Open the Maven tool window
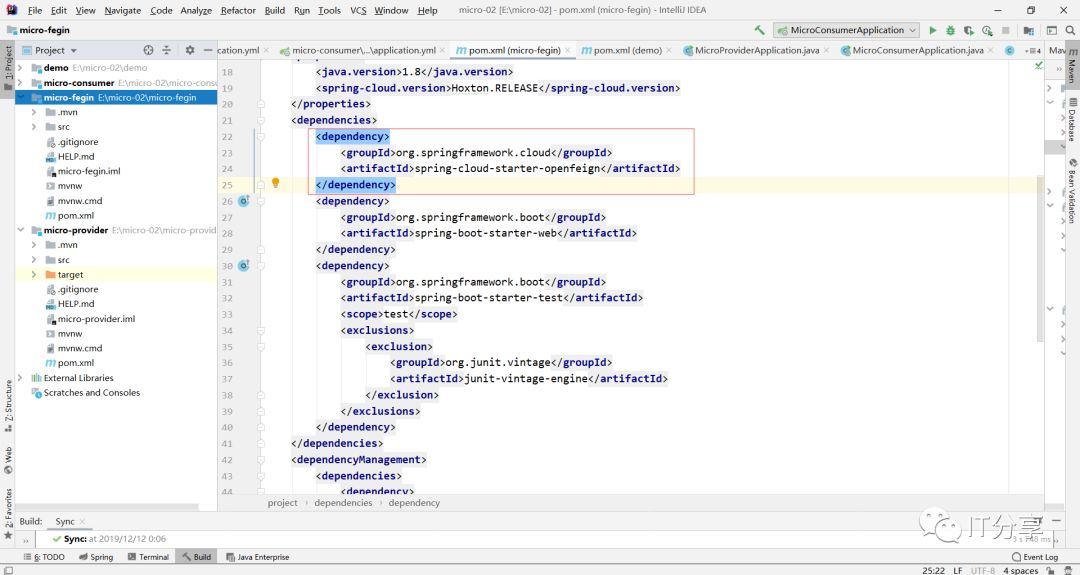This screenshot has width=1080, height=575. point(1072,65)
